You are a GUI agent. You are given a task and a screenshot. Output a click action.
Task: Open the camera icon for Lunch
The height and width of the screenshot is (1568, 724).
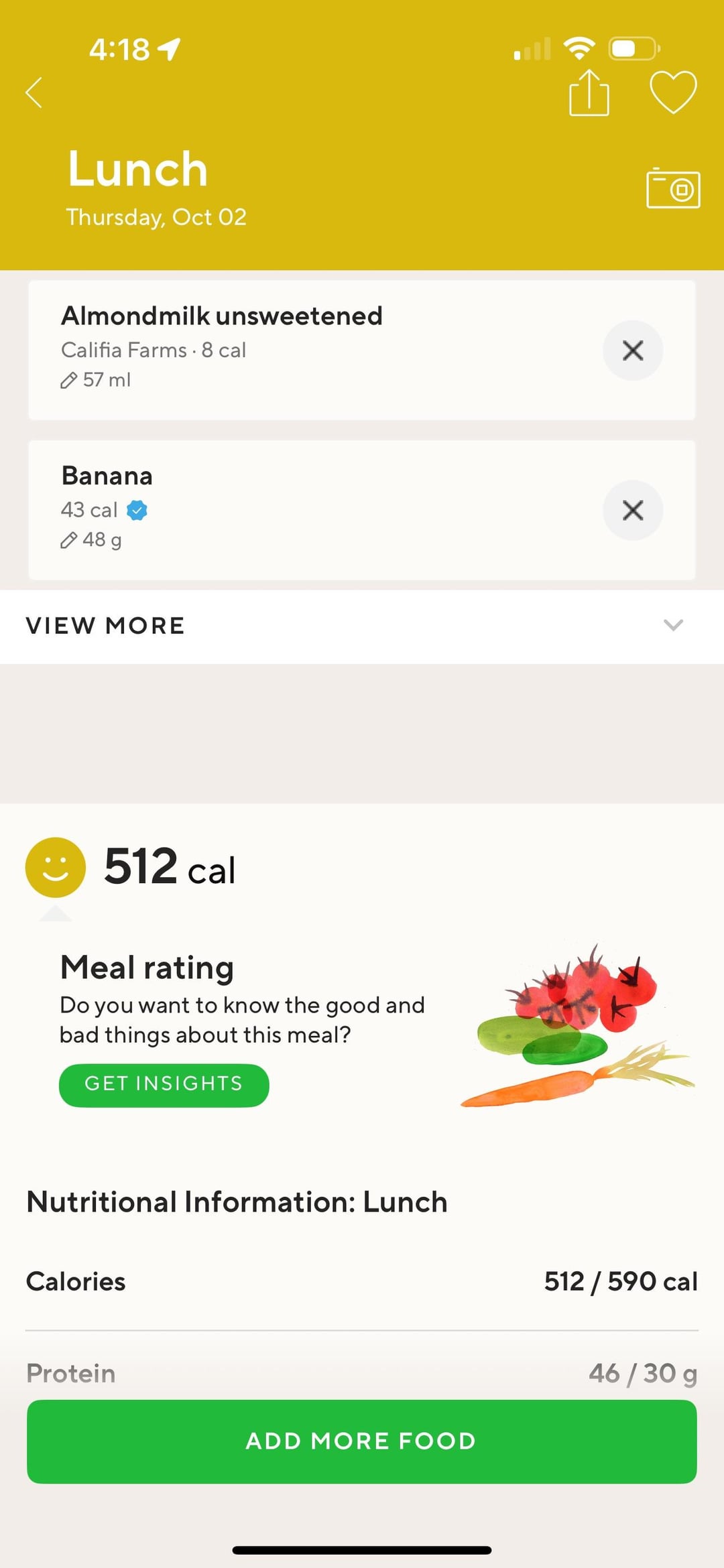[673, 189]
